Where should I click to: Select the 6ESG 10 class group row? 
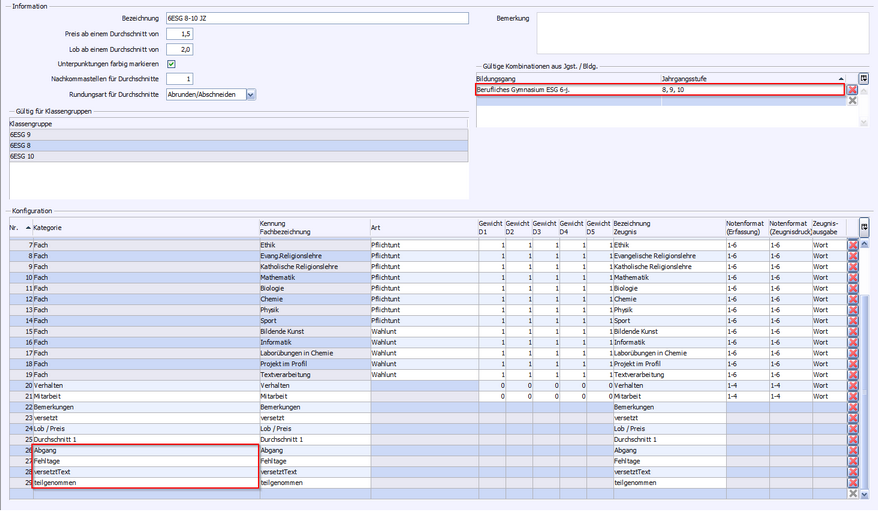coord(238,156)
